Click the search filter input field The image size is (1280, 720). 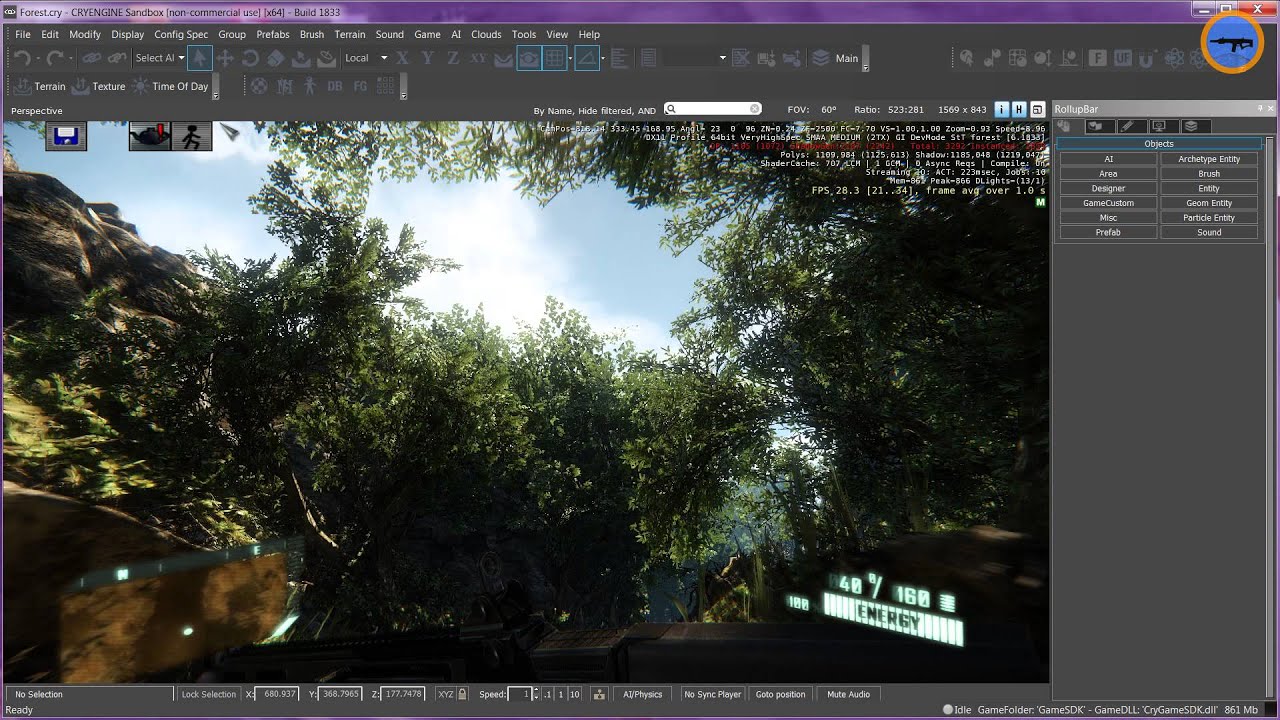[x=713, y=109]
